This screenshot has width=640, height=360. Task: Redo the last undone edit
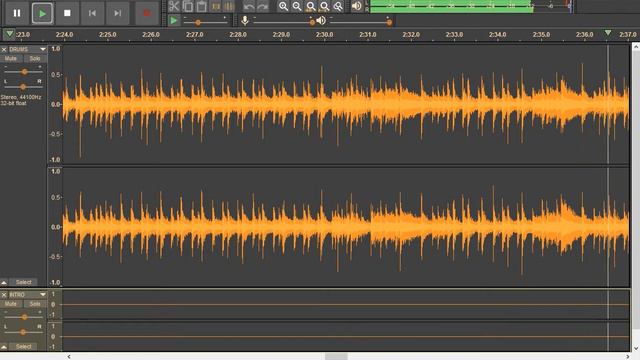(x=262, y=6)
